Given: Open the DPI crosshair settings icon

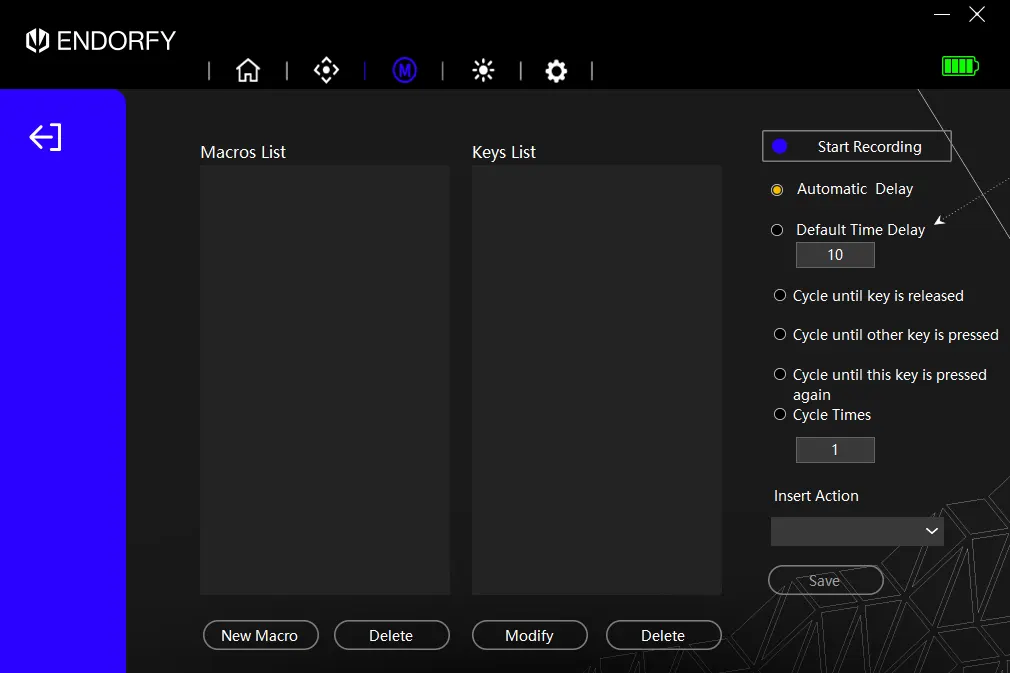Looking at the screenshot, I should [x=326, y=70].
